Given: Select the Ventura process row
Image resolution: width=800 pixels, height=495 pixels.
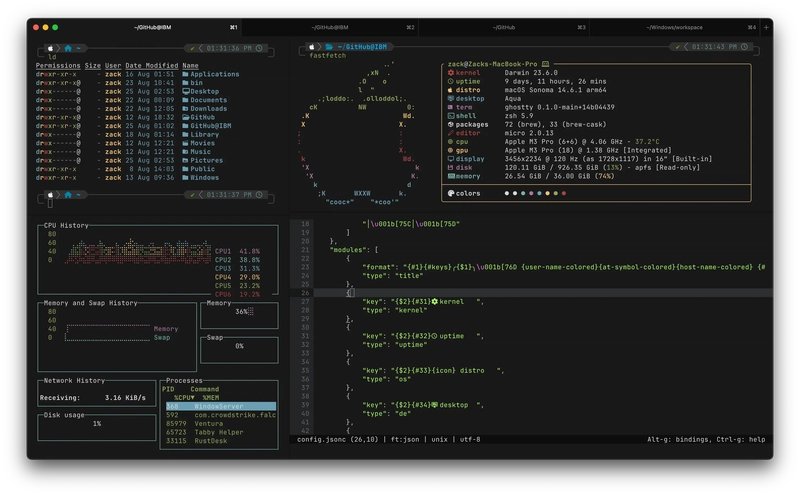Looking at the screenshot, I should [221, 424].
